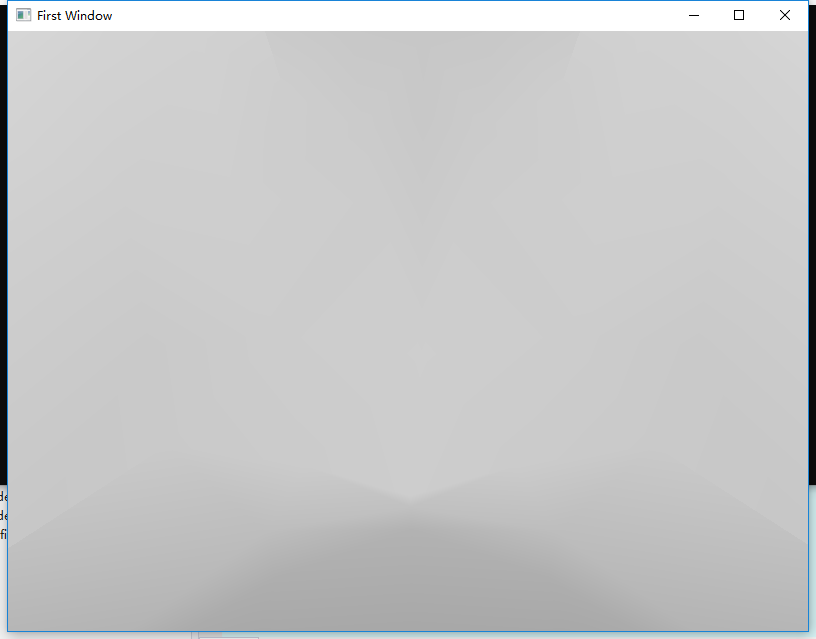
Task: Click the First Window app icon
Action: click(23, 15)
